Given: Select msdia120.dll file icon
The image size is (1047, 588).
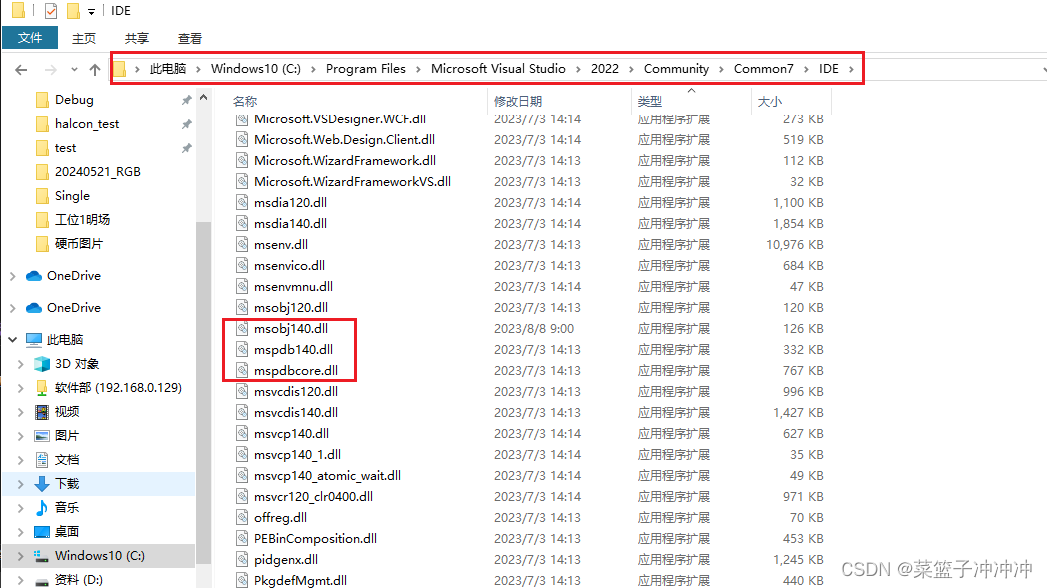Looking at the screenshot, I should click(242, 202).
